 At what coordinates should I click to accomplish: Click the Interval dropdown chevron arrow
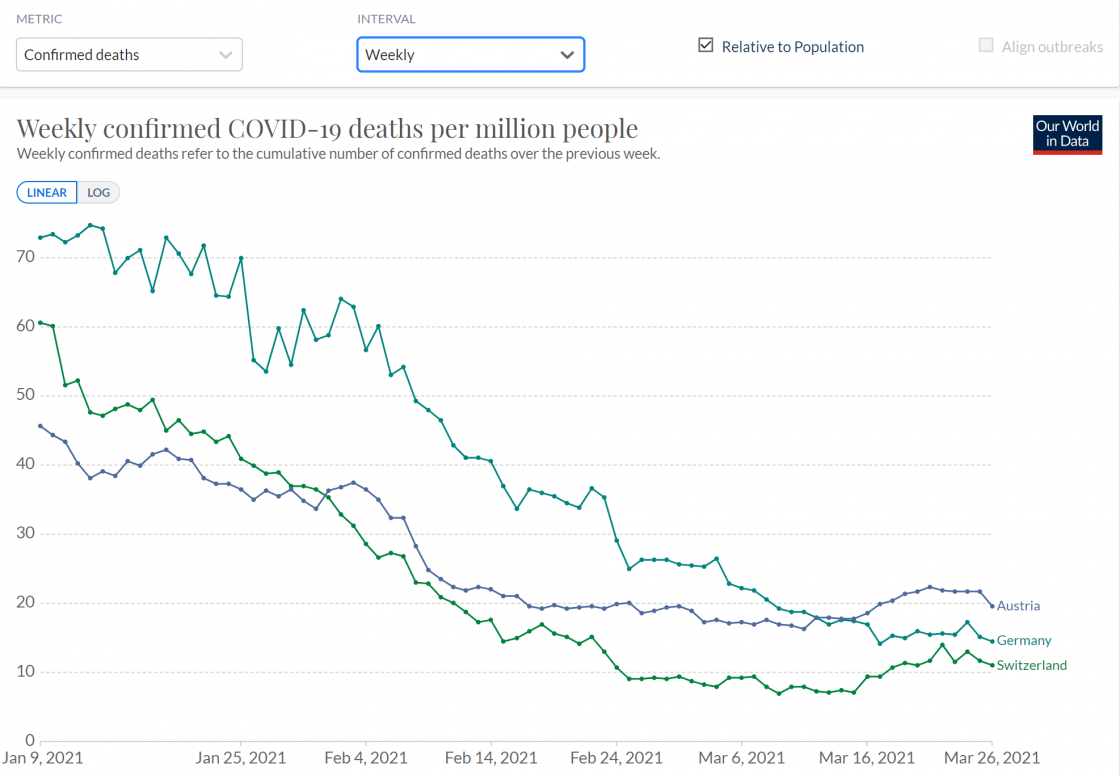(567, 55)
